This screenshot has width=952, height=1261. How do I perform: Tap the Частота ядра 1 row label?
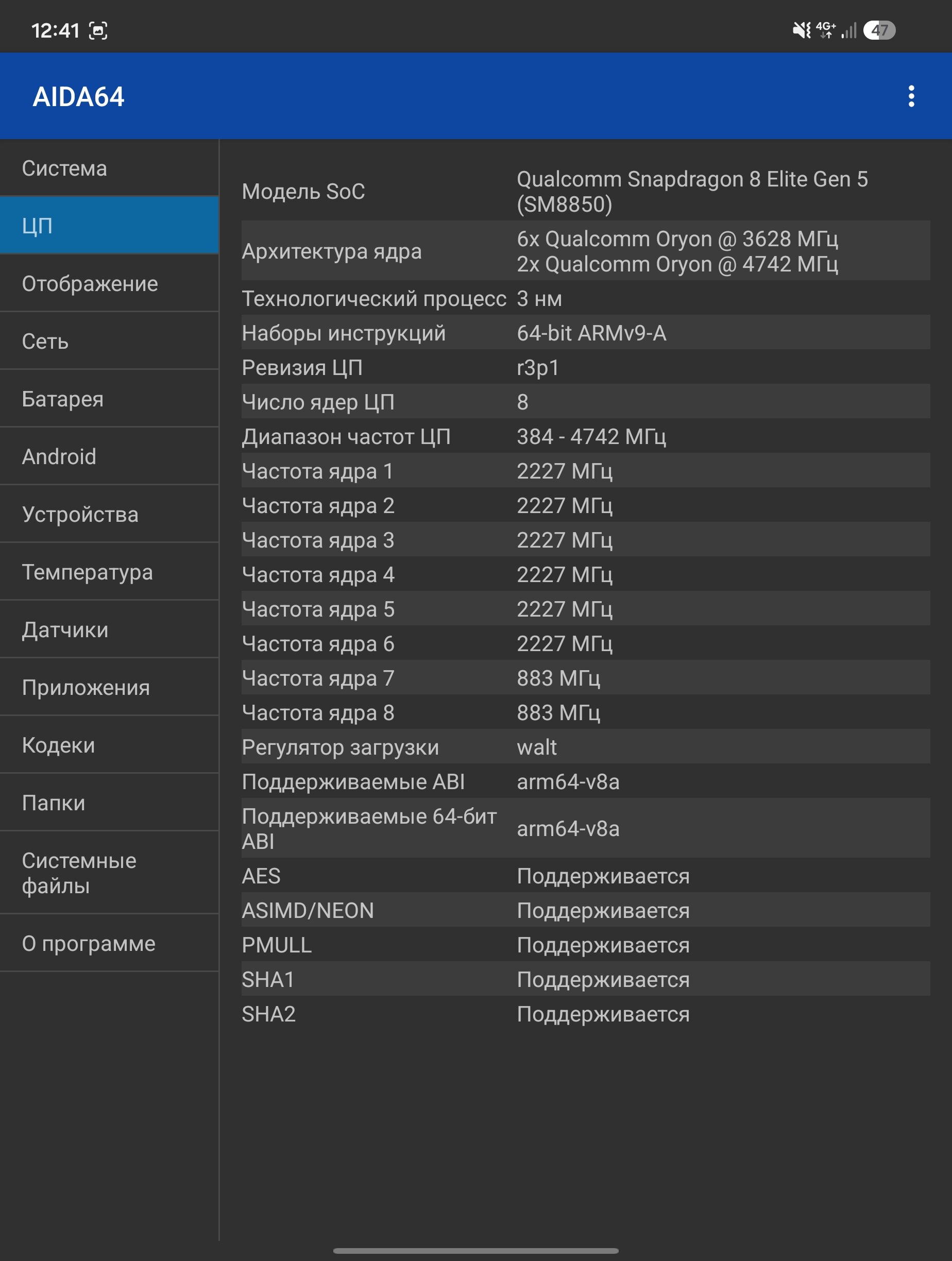click(318, 471)
